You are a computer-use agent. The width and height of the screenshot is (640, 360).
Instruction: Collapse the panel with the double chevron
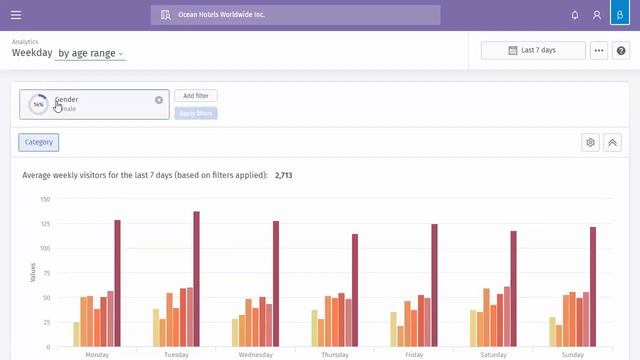[x=612, y=142]
